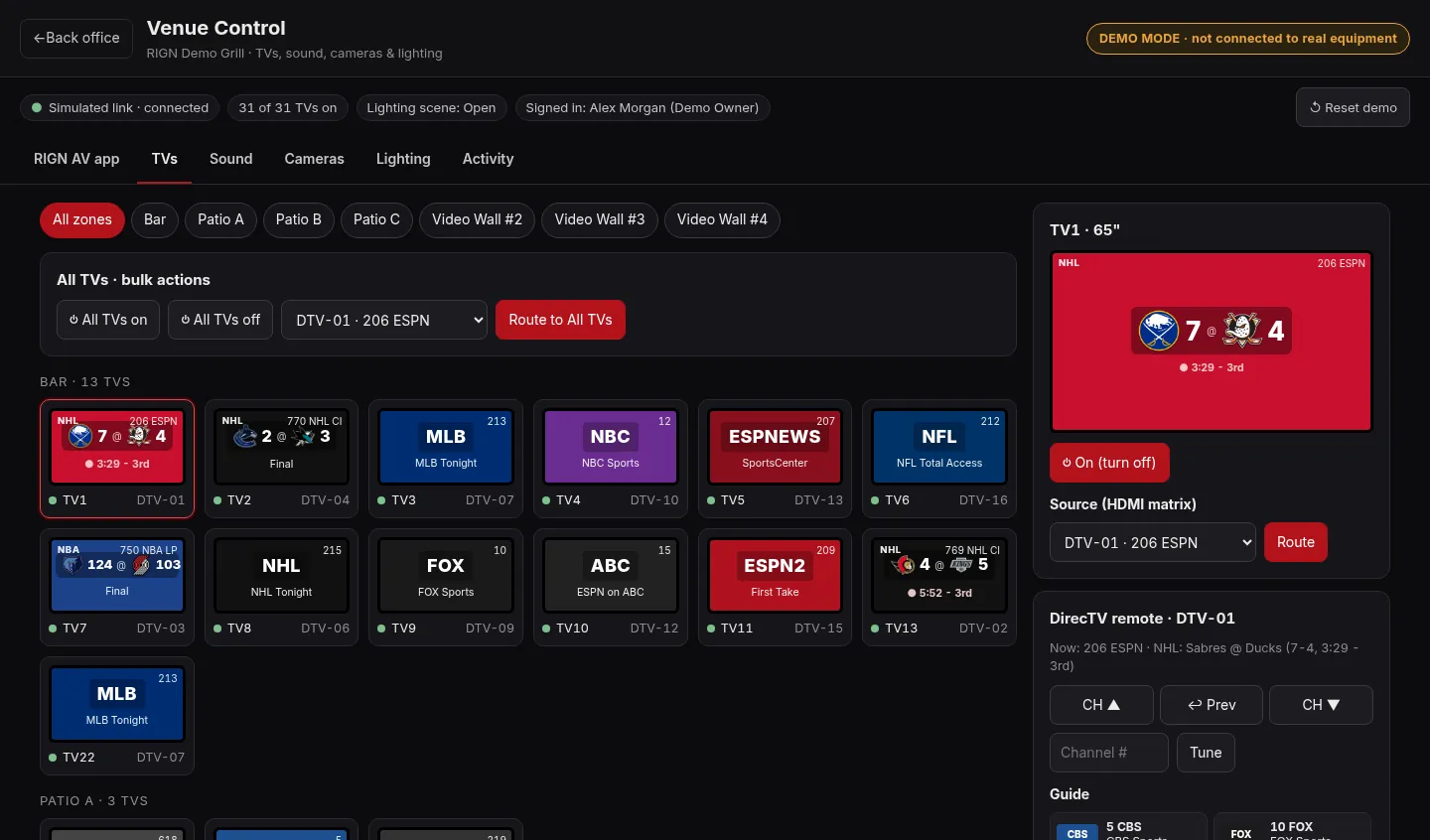Viewport: 1430px width, 840px height.
Task: Select the TV11 ESPN2 First Take tile
Action: click(776, 588)
